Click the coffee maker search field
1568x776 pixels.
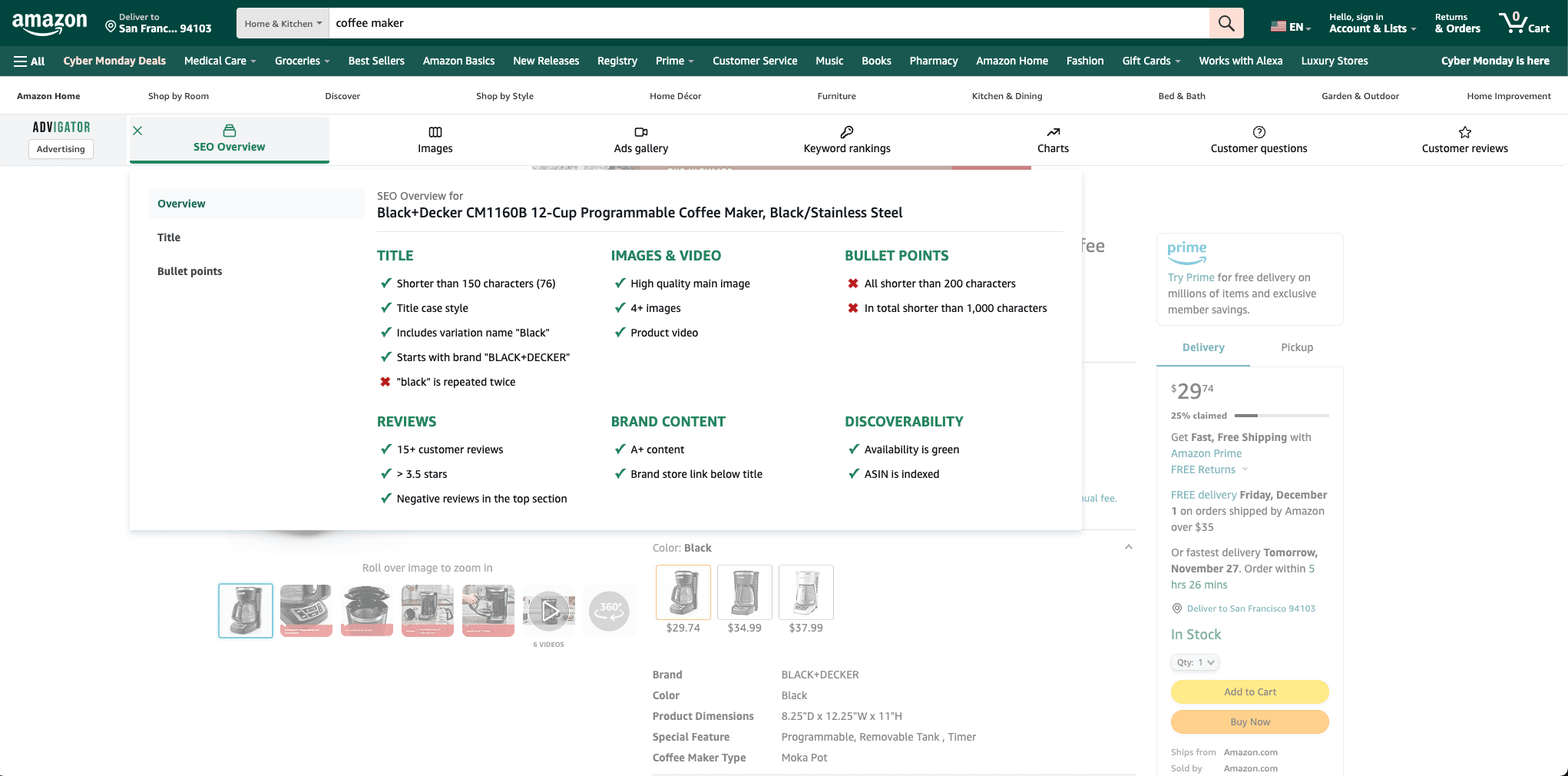pos(769,23)
